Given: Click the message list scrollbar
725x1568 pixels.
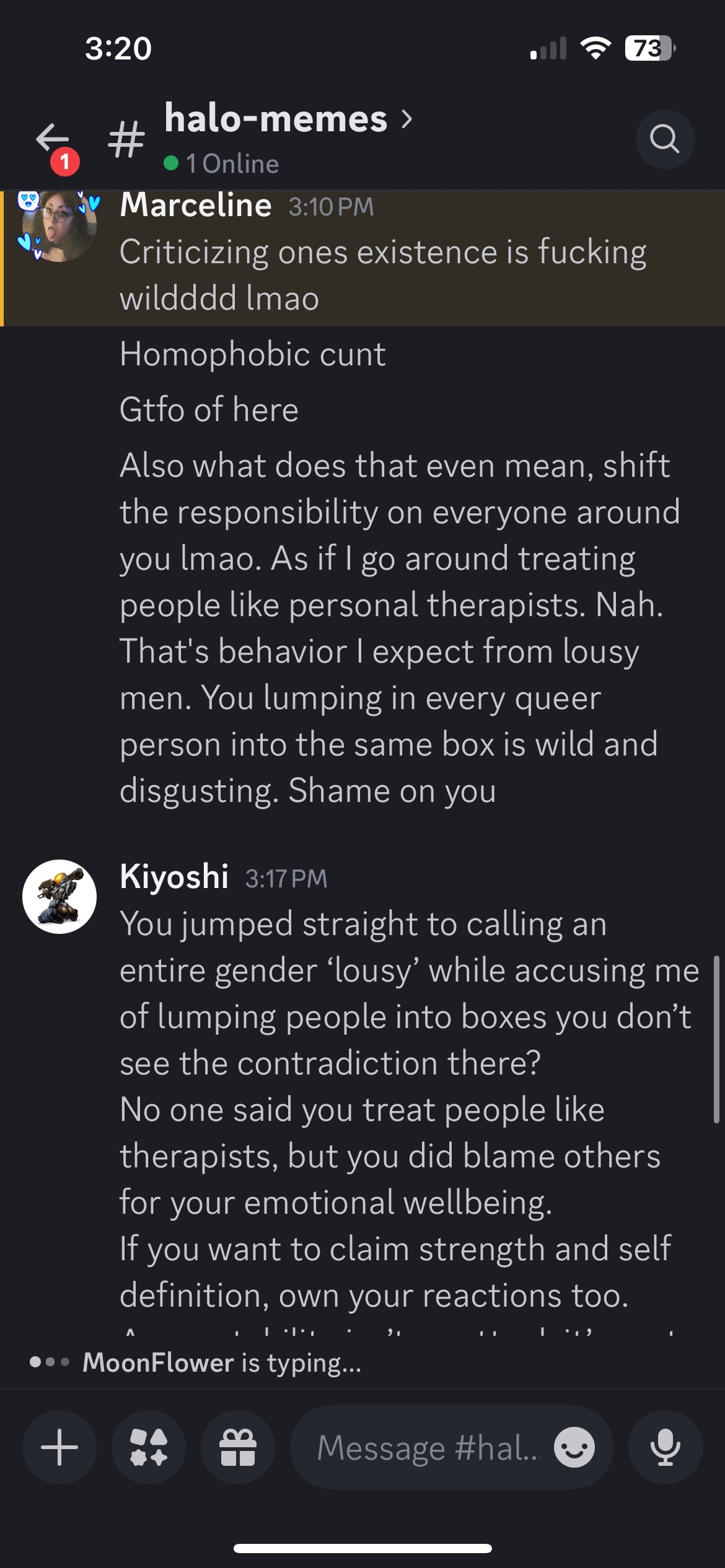Looking at the screenshot, I should tap(716, 1039).
